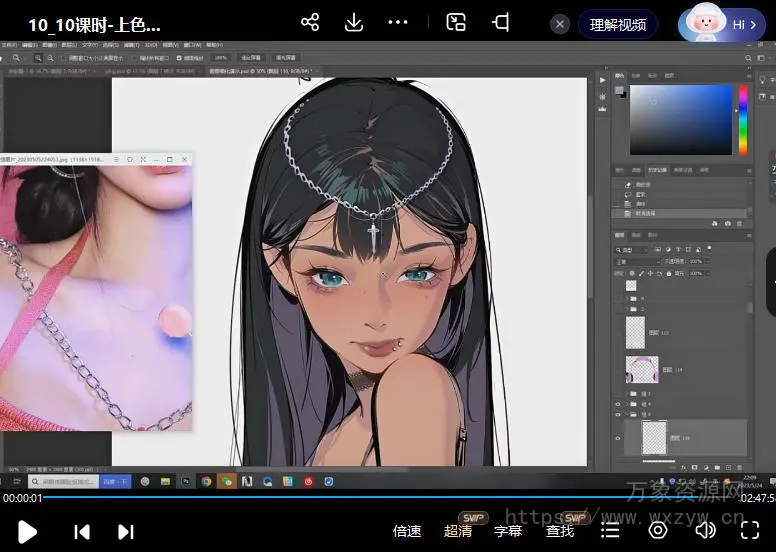The height and width of the screenshot is (552, 776).
Task: Click the rotate screen icon in top bar
Action: [x=501, y=23]
